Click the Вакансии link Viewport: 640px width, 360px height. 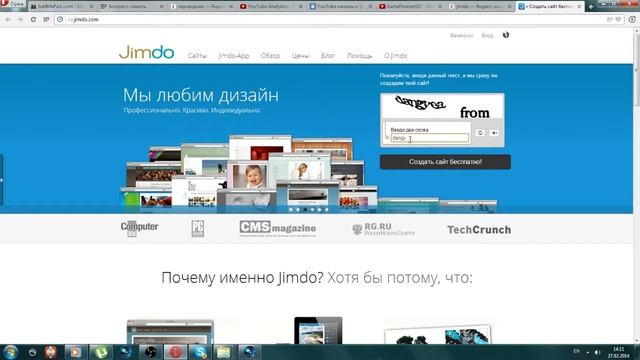click(462, 36)
